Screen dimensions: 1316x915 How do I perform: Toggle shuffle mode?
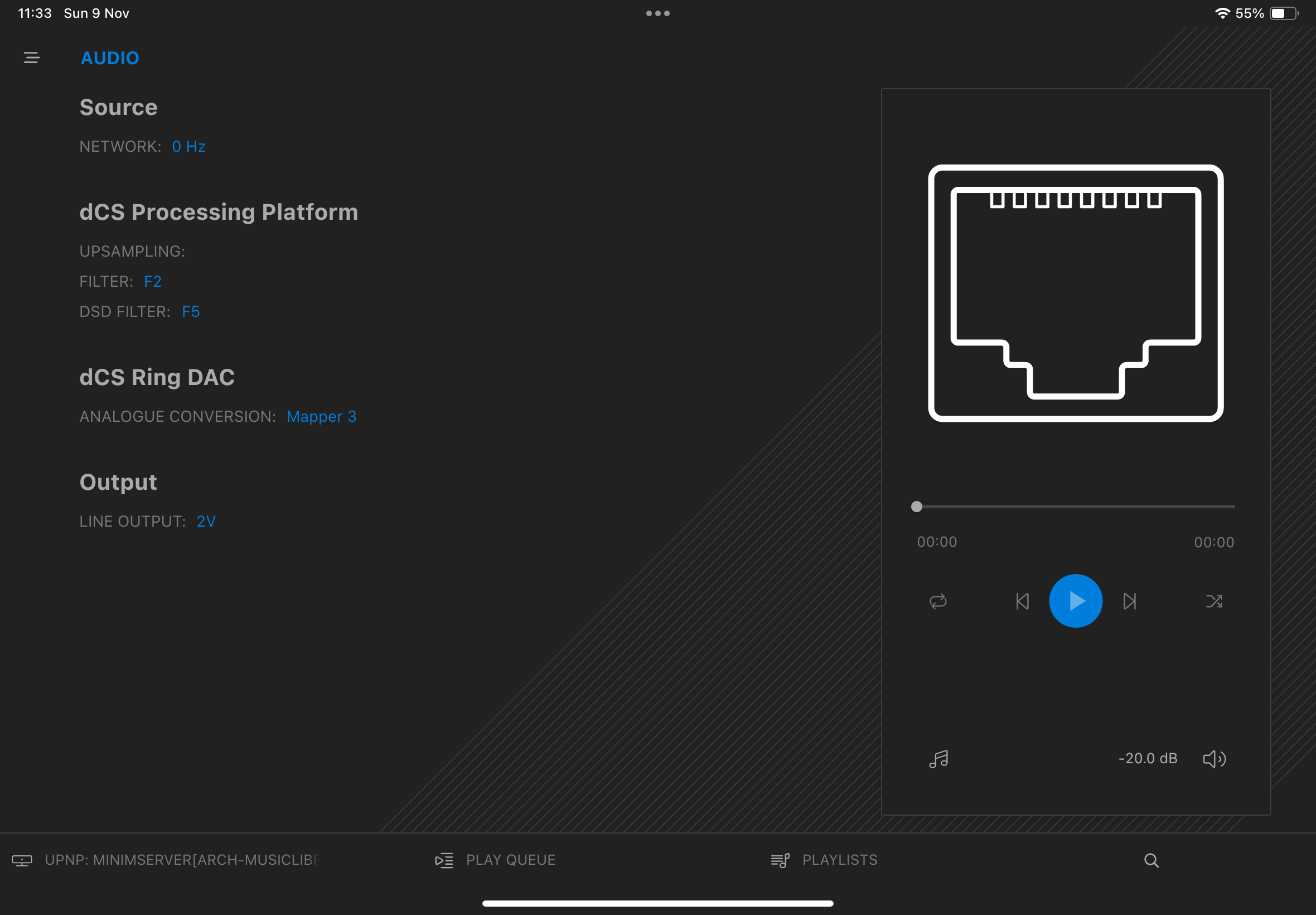point(1214,601)
